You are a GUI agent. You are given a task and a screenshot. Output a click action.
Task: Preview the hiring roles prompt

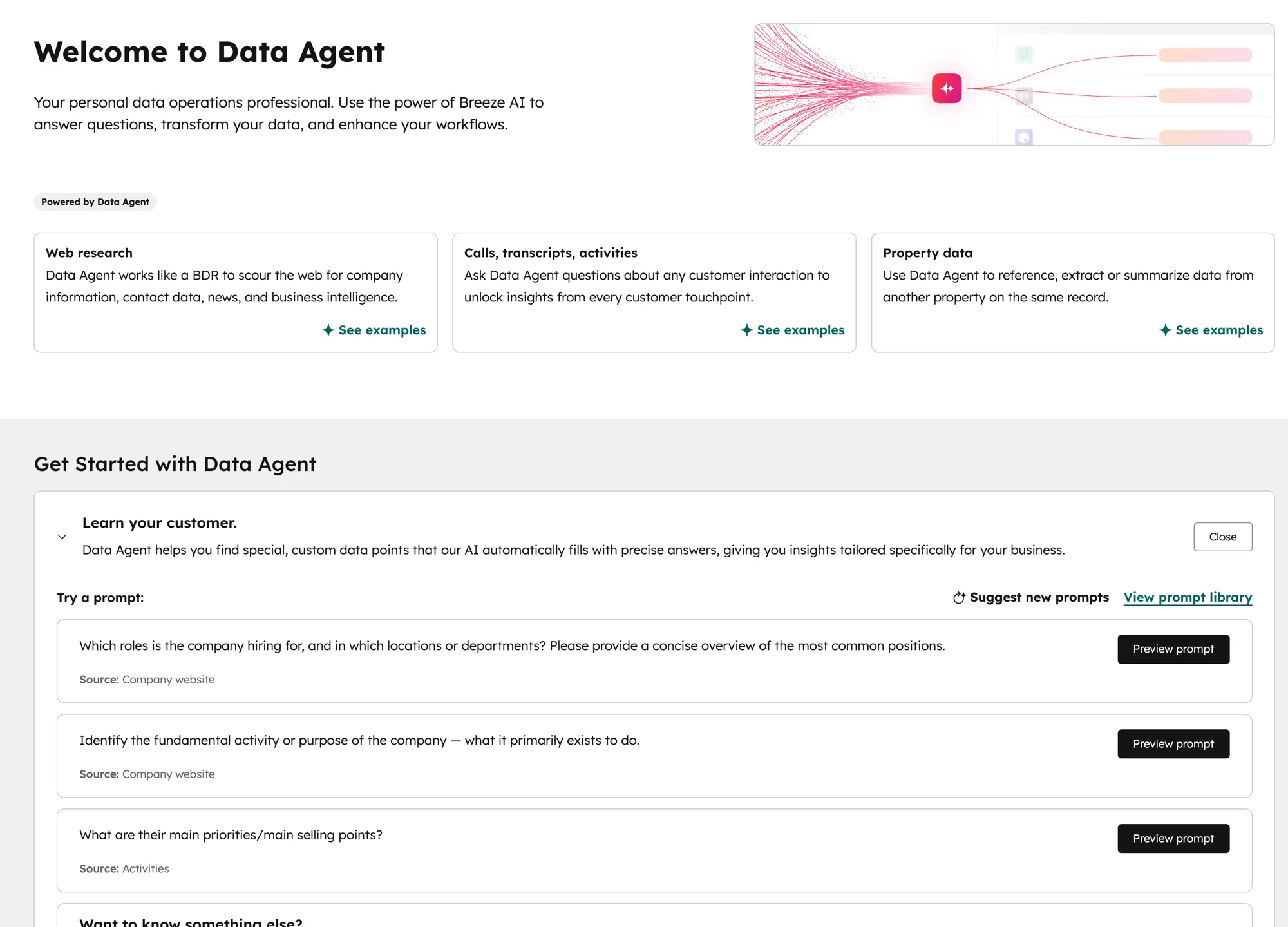1173,649
